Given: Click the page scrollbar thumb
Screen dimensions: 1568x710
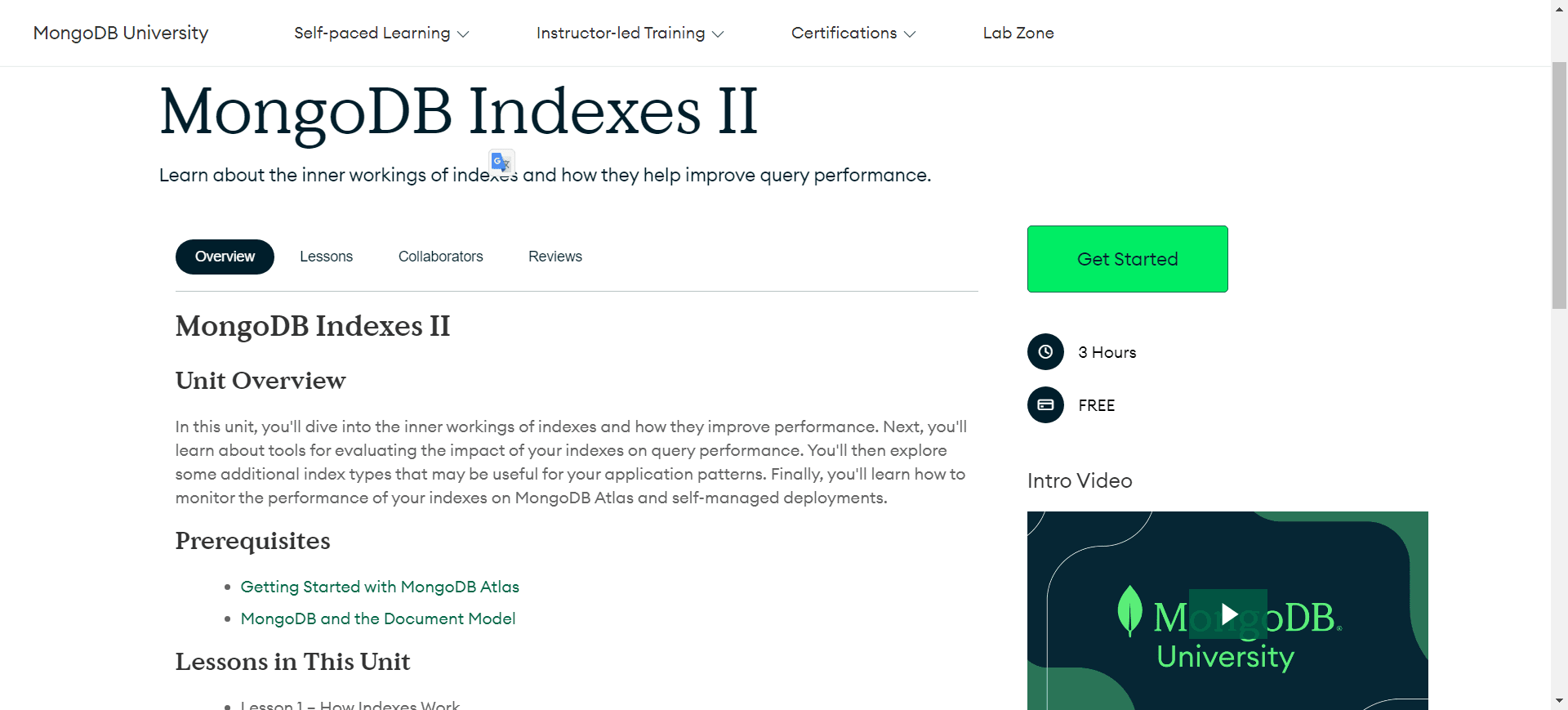Looking at the screenshot, I should pyautogui.click(x=1559, y=185).
